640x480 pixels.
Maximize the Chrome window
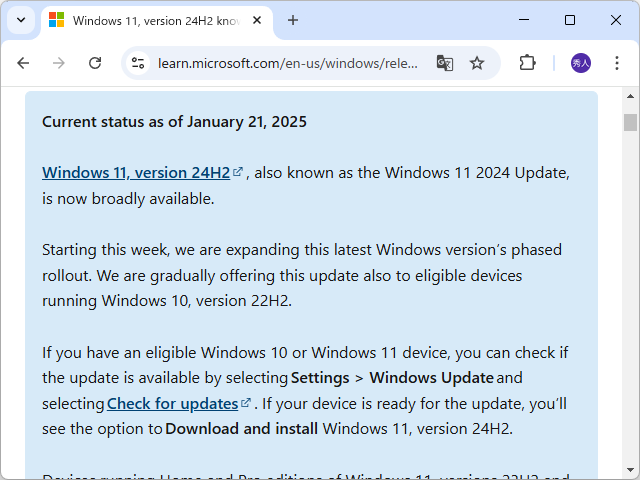coord(570,20)
